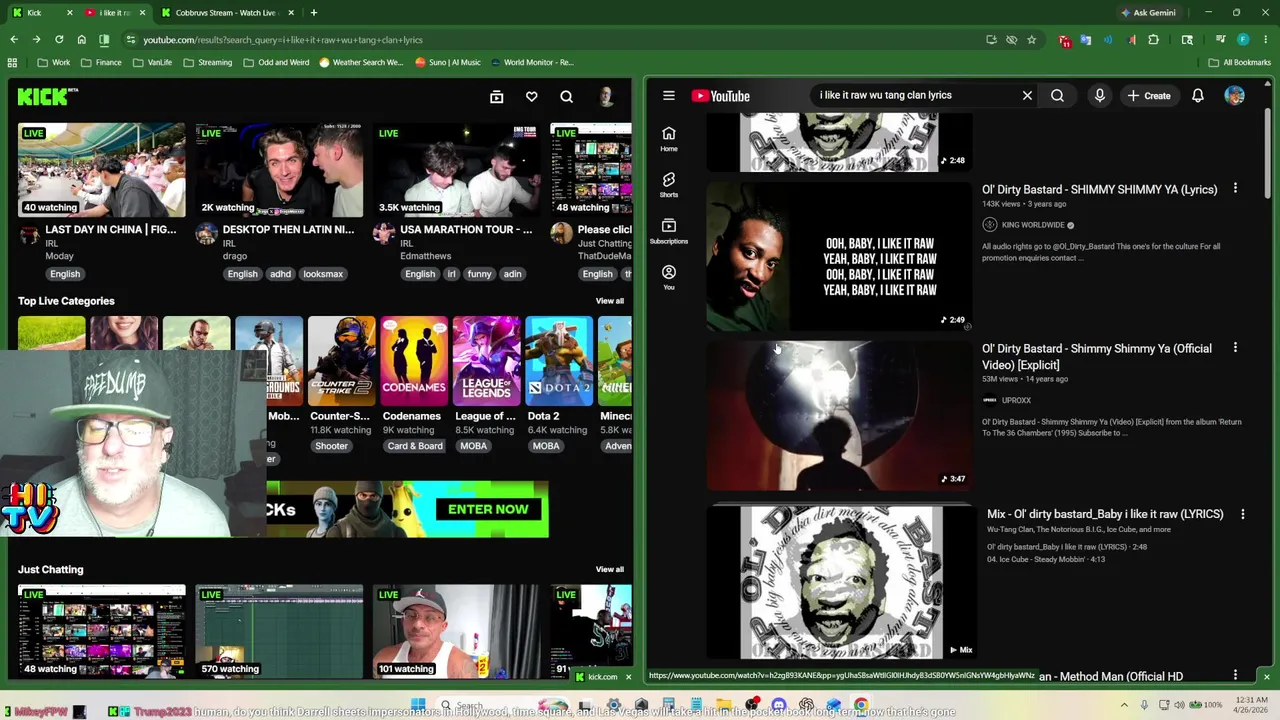Click Ask Gemini button
Image resolution: width=1280 pixels, height=720 pixels.
1148,13
